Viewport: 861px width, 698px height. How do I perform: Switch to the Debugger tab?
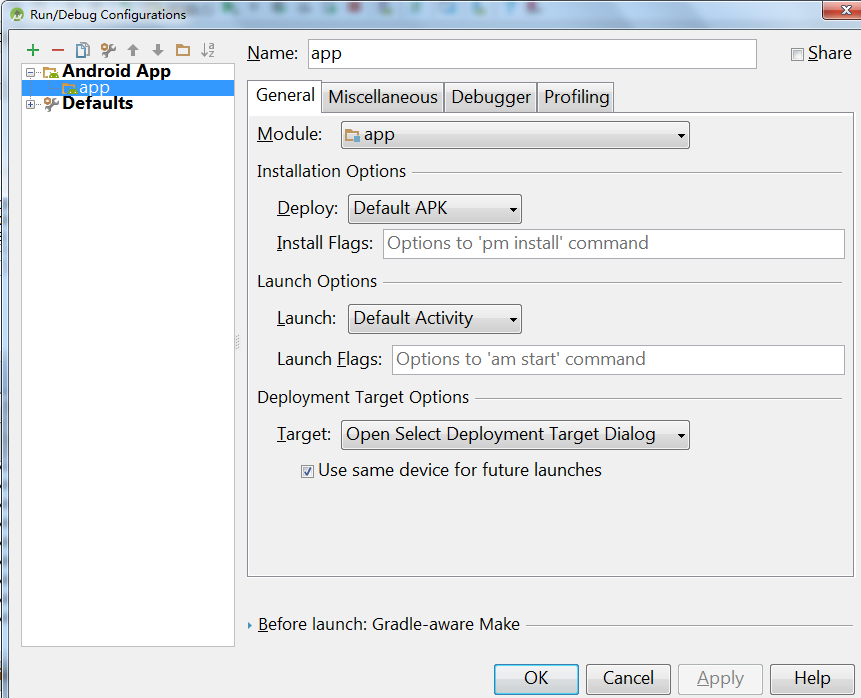click(x=490, y=97)
